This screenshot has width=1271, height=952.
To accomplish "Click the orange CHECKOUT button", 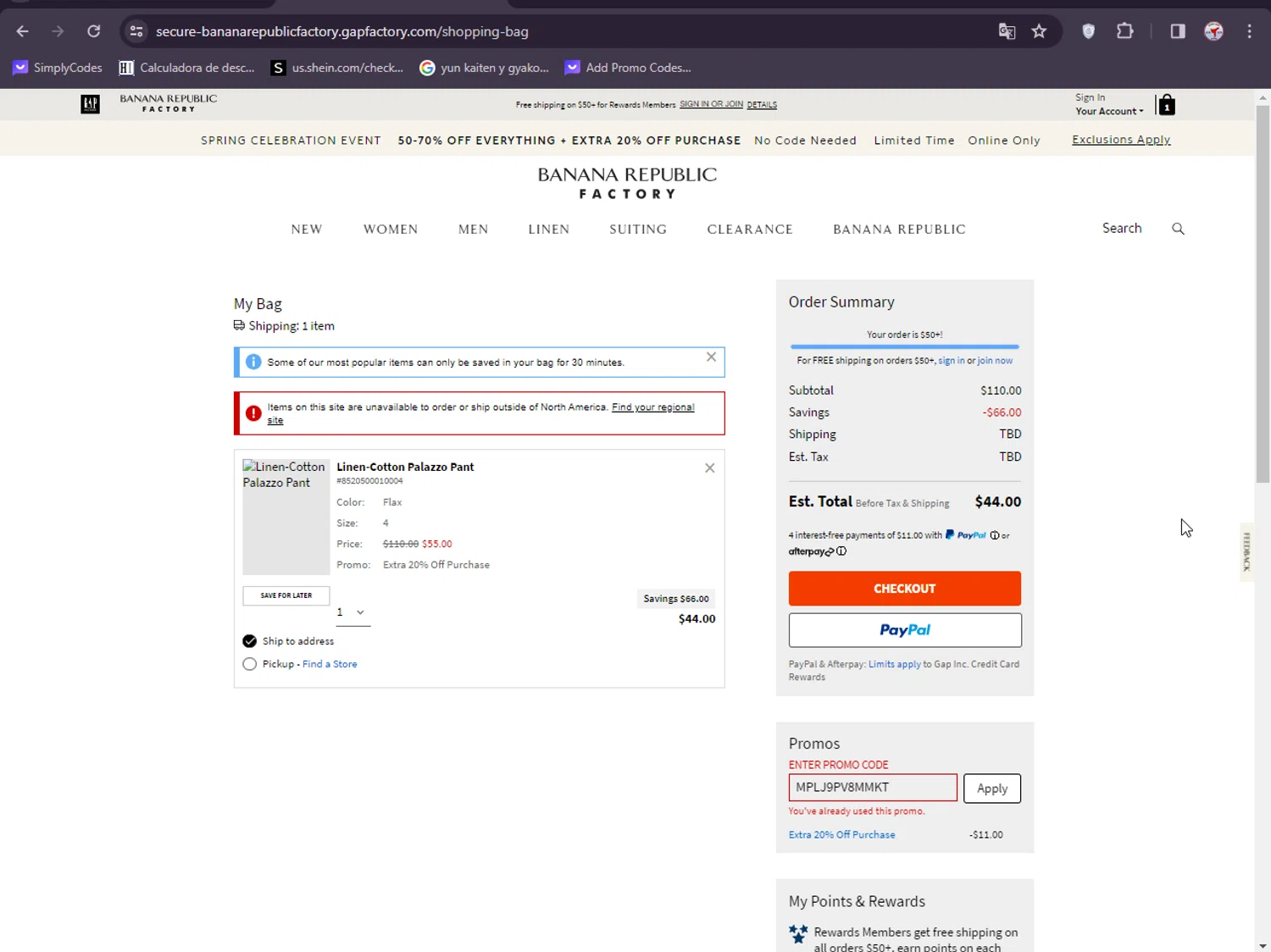I will [905, 589].
